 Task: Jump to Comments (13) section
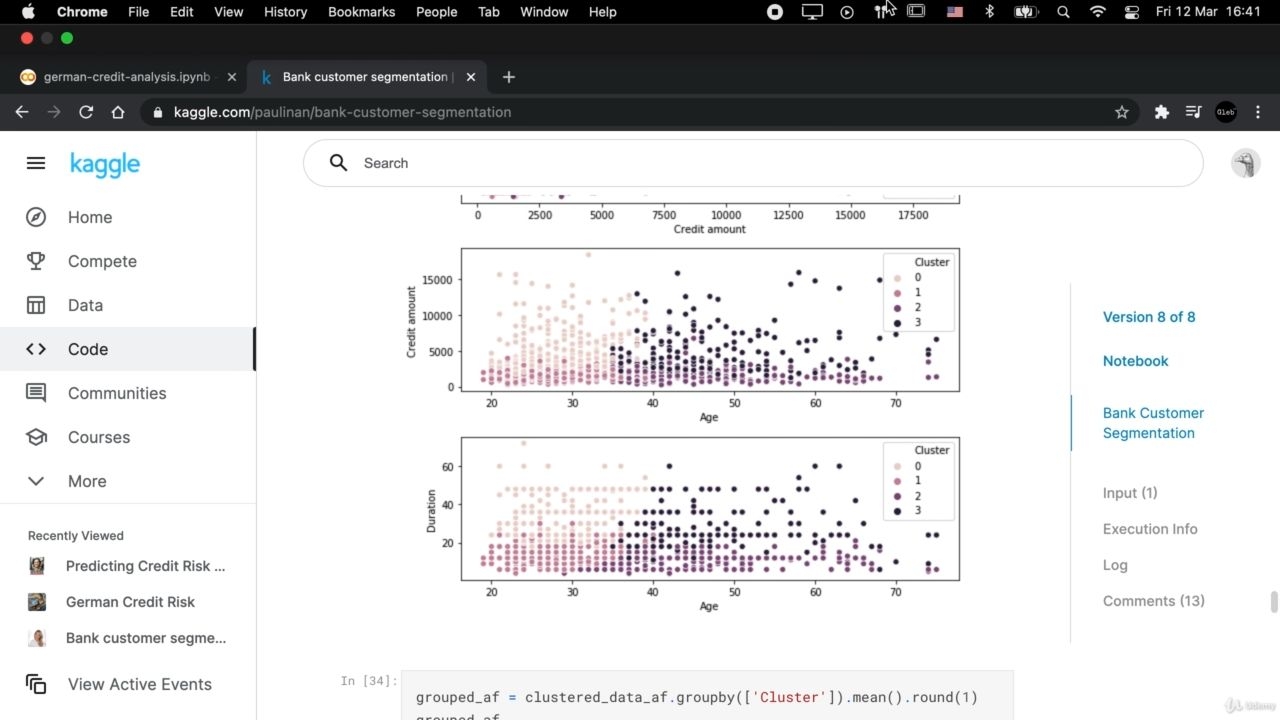[x=1153, y=601]
